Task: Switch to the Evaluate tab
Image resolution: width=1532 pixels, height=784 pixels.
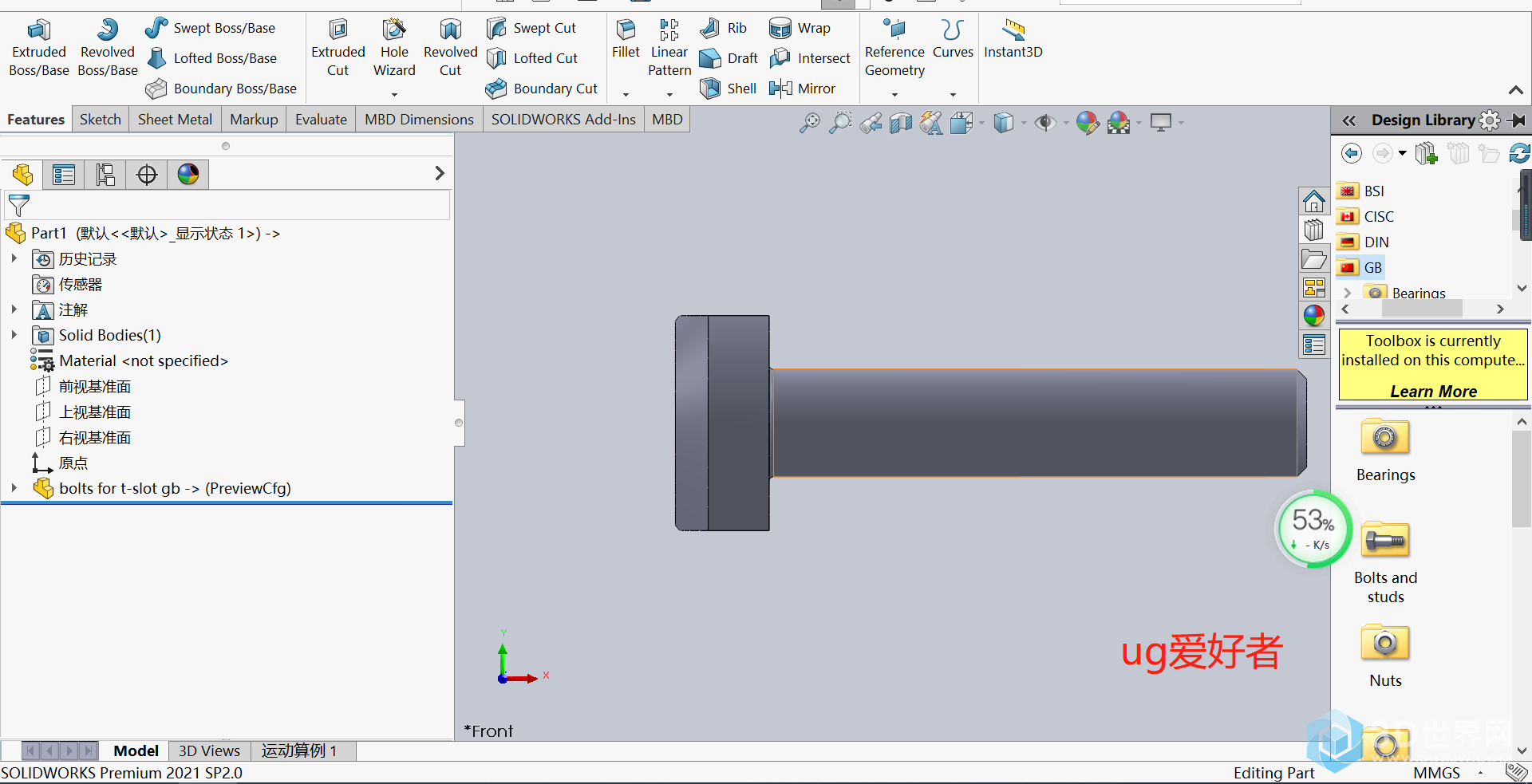Action: 321,120
